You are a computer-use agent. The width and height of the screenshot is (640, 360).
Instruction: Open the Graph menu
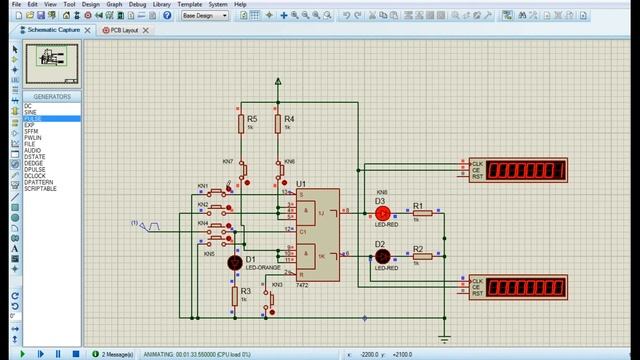(x=114, y=4)
